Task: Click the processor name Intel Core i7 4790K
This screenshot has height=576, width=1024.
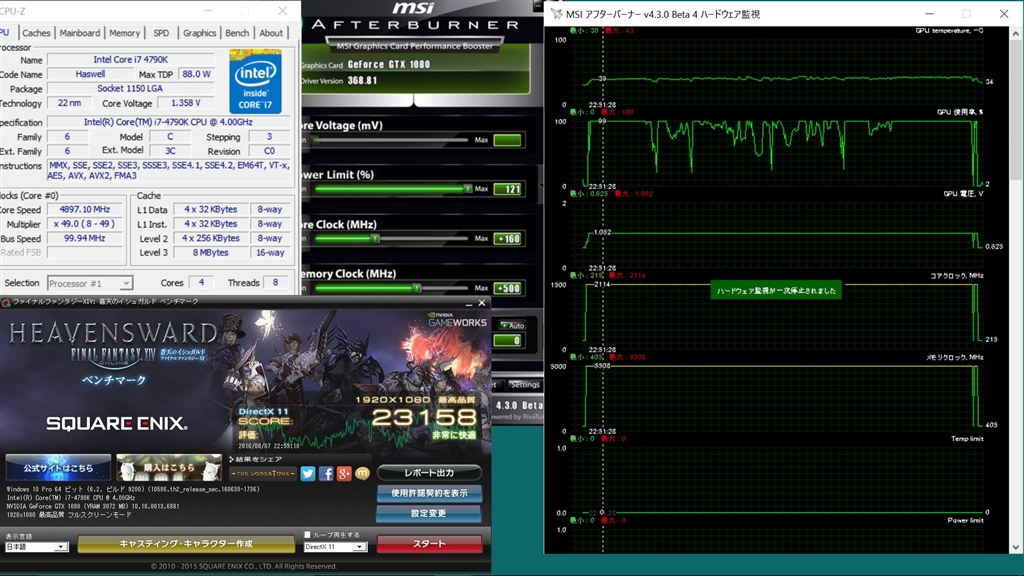Action: pyautogui.click(x=131, y=59)
